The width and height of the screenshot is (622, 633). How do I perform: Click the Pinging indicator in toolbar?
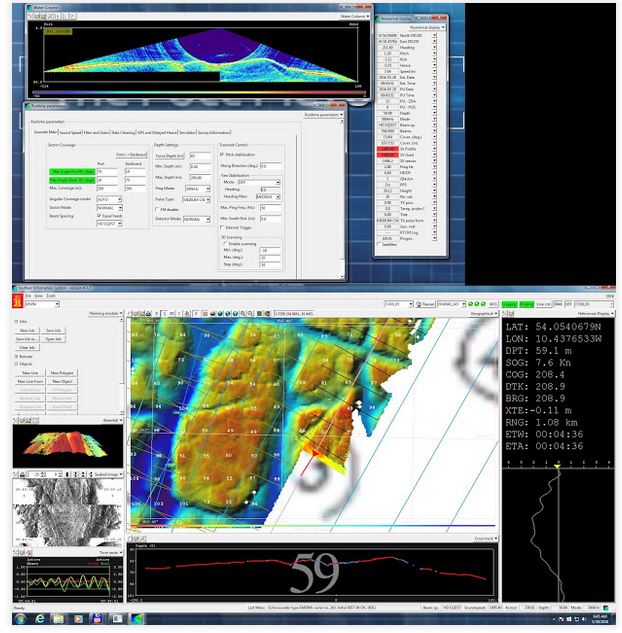click(526, 302)
